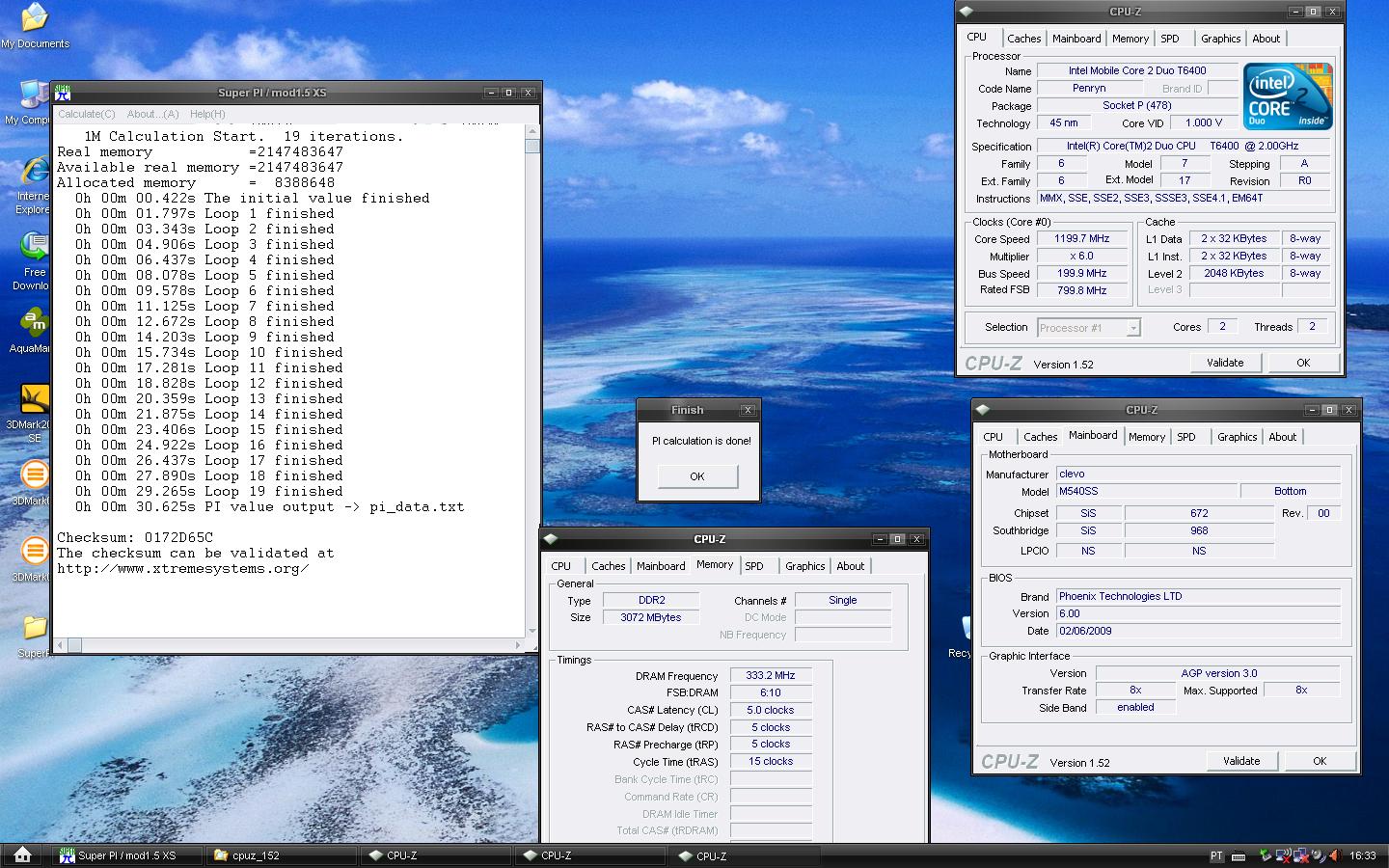Click the 'Intel Mobile Core 2 Duo T6400' name field
Viewport: 1389px width, 868px height.
point(1137,70)
